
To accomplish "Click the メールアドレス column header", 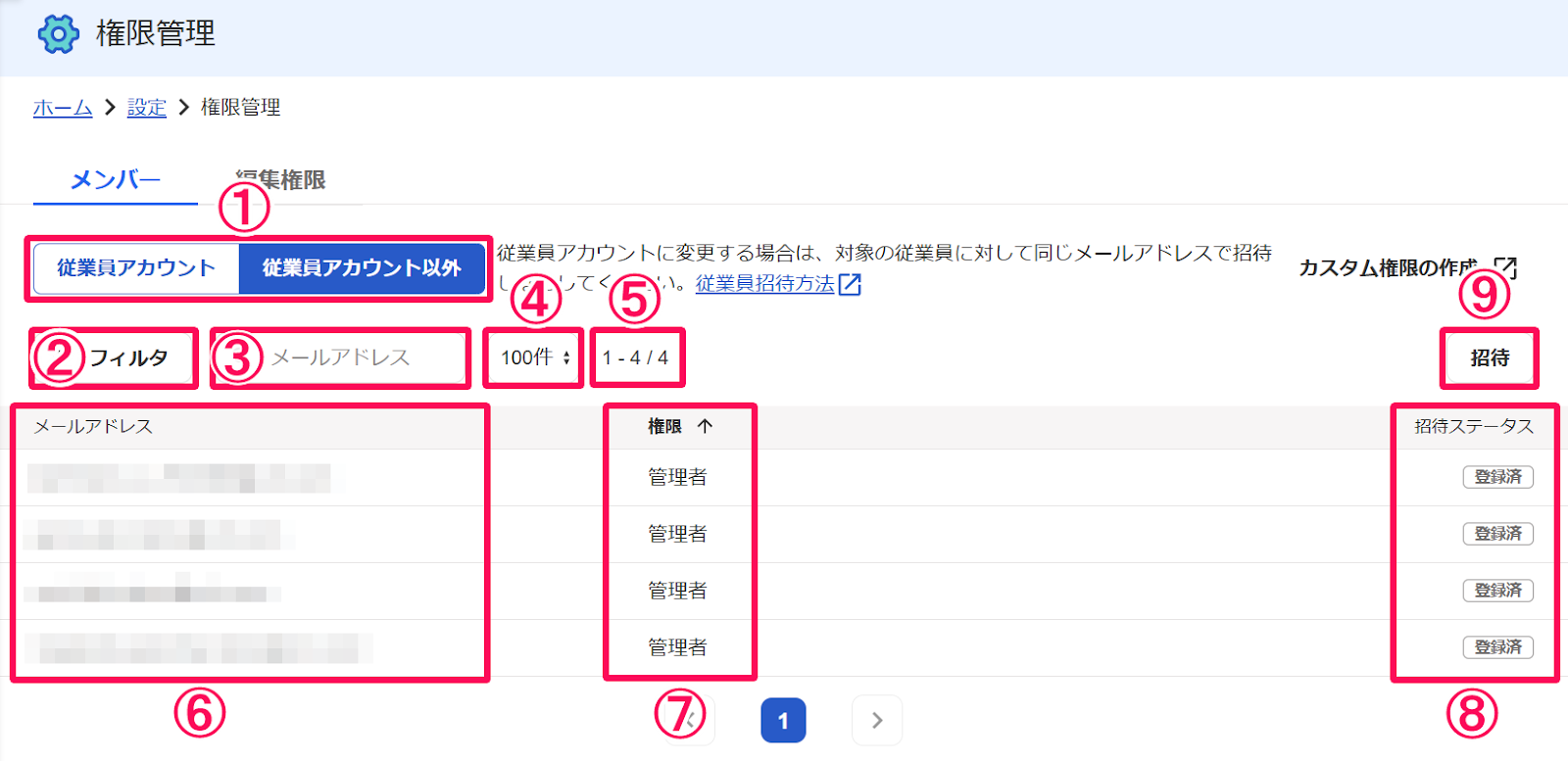I will click(x=93, y=426).
